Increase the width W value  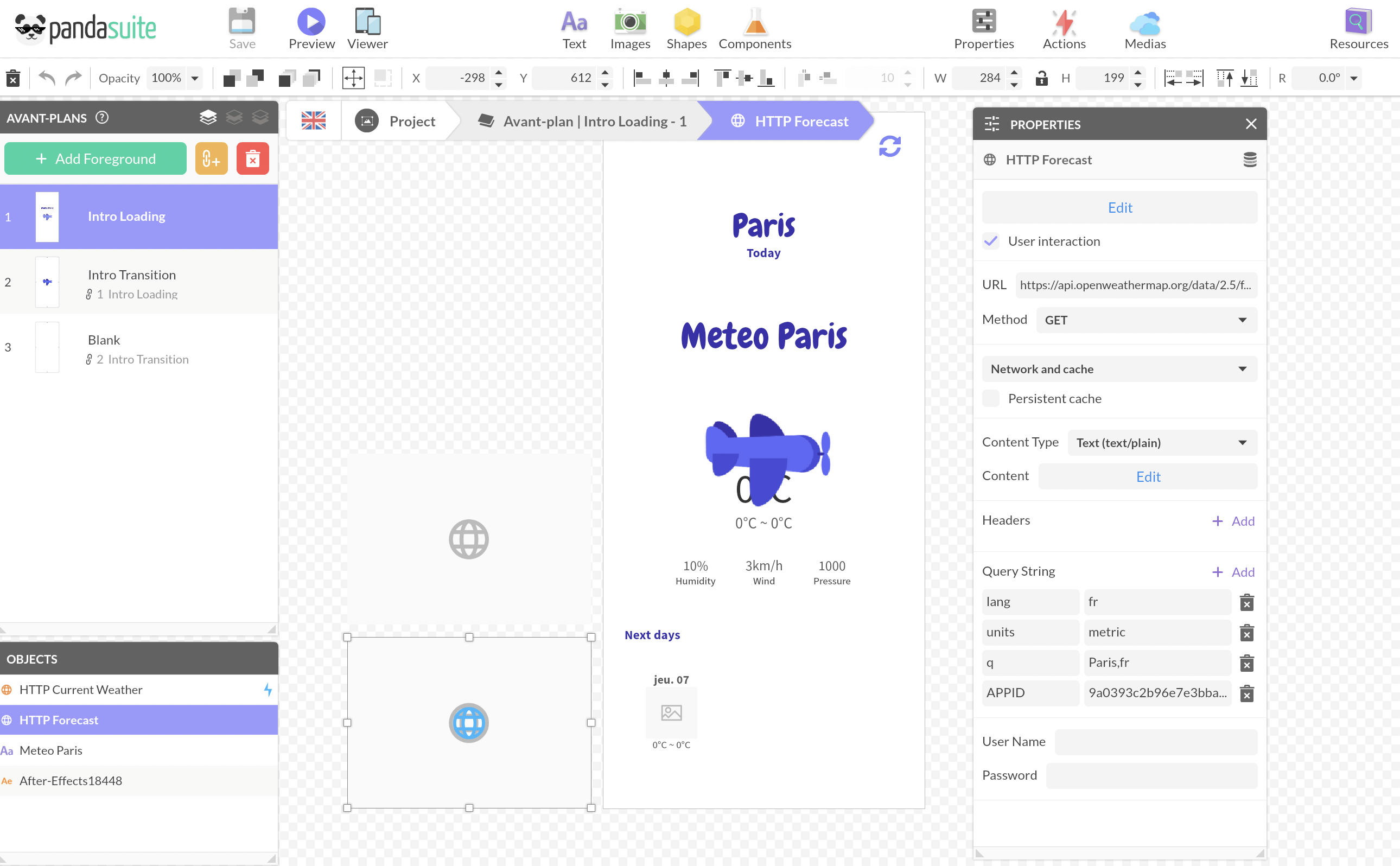click(1014, 72)
